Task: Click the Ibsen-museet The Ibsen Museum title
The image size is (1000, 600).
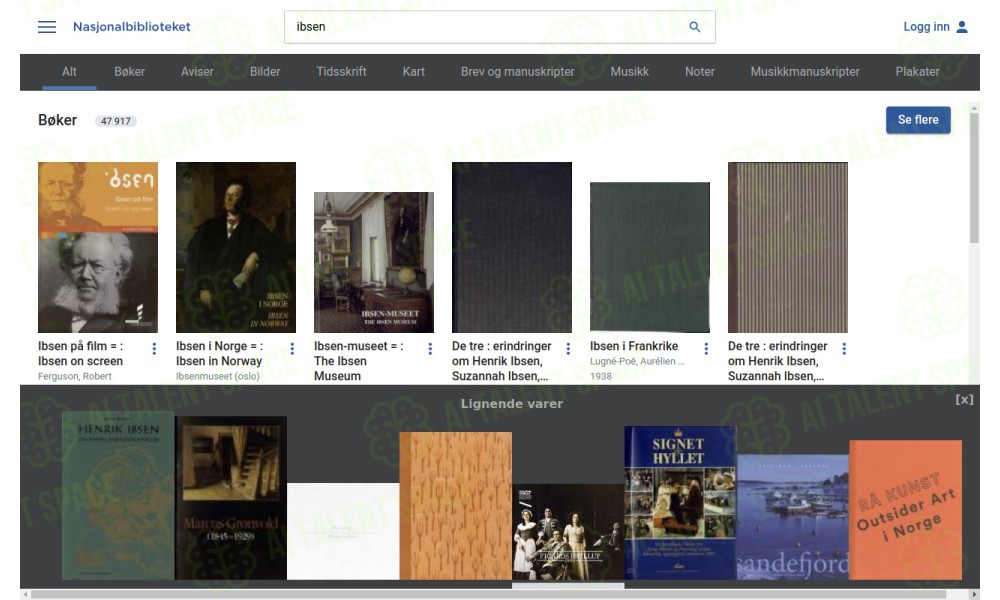Action: click(358, 361)
